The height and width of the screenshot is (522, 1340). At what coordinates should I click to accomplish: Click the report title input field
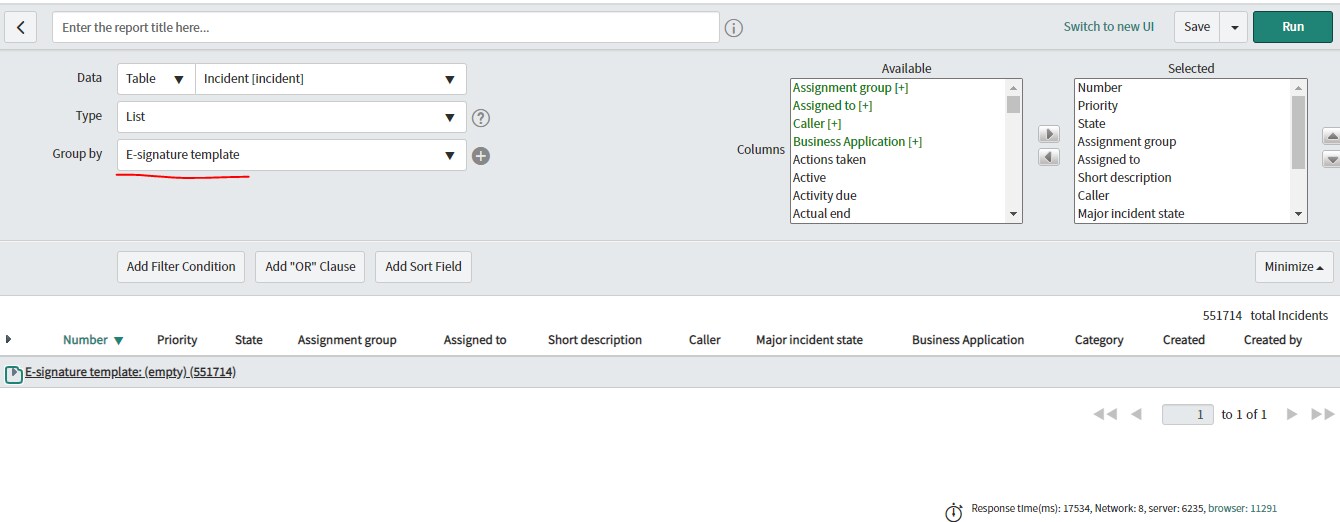385,28
